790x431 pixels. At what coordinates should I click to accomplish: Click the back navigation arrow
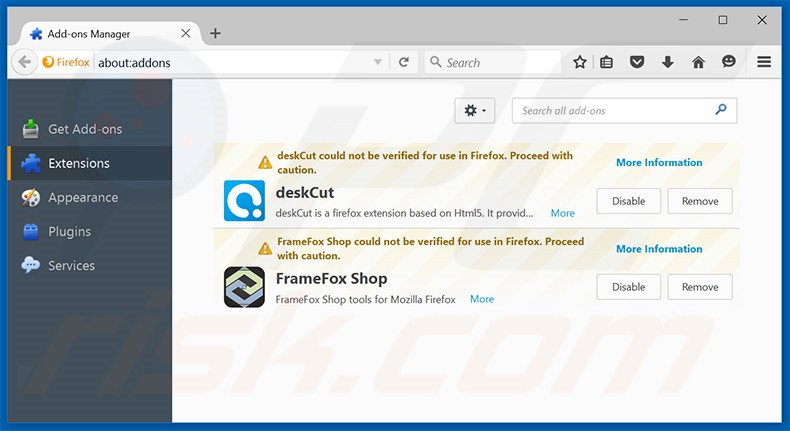(24, 63)
